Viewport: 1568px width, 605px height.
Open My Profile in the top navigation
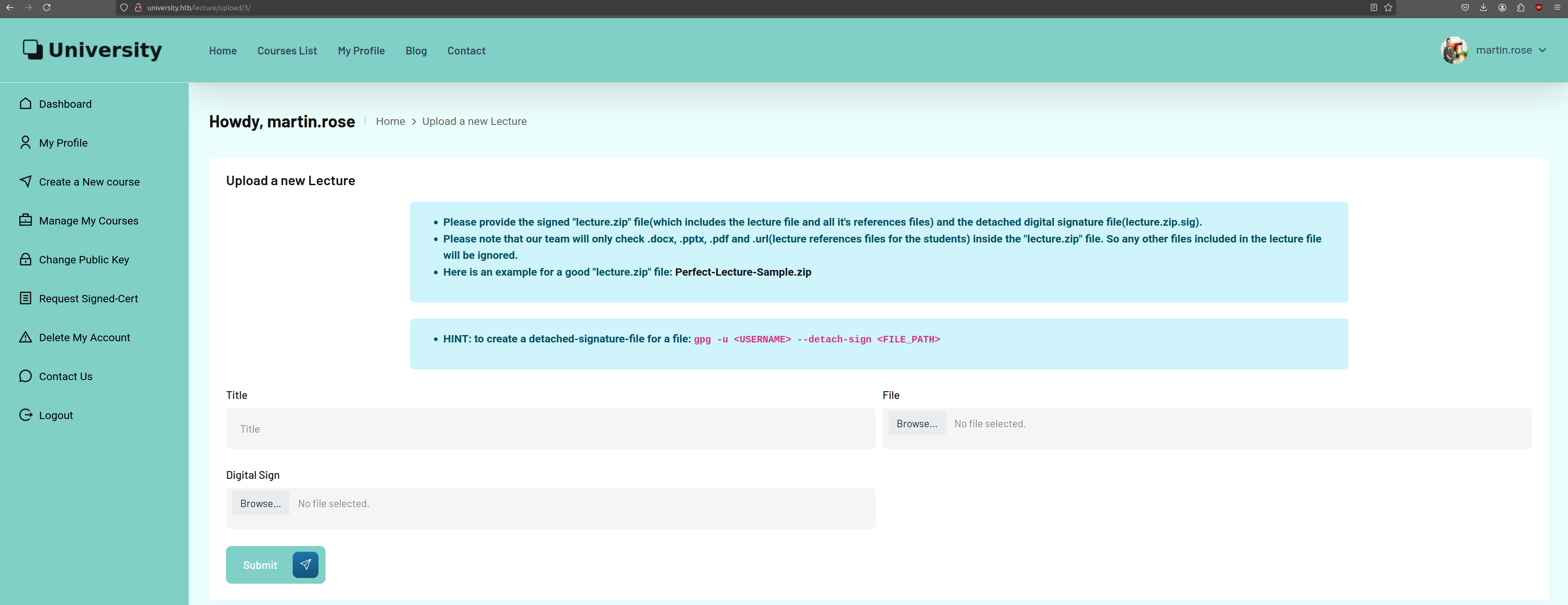[361, 50]
